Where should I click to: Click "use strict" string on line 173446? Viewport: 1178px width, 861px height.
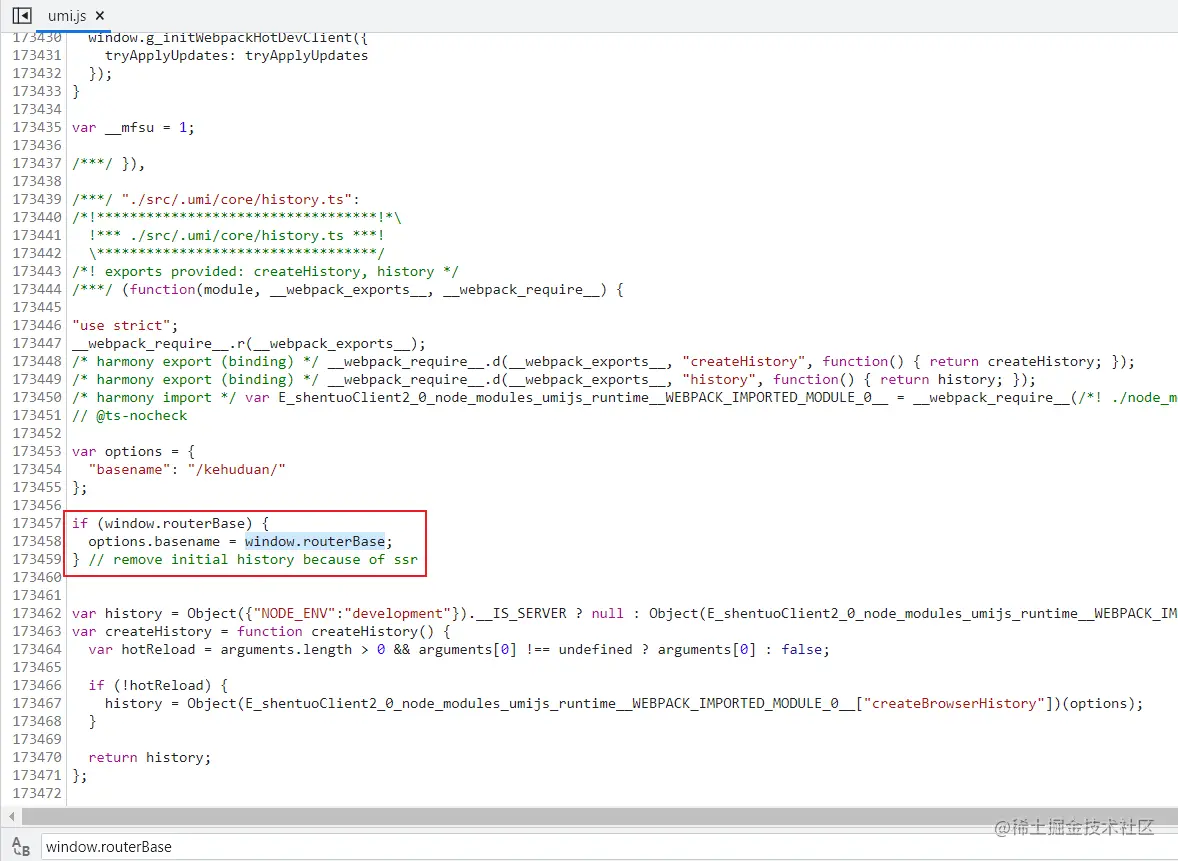(x=121, y=325)
